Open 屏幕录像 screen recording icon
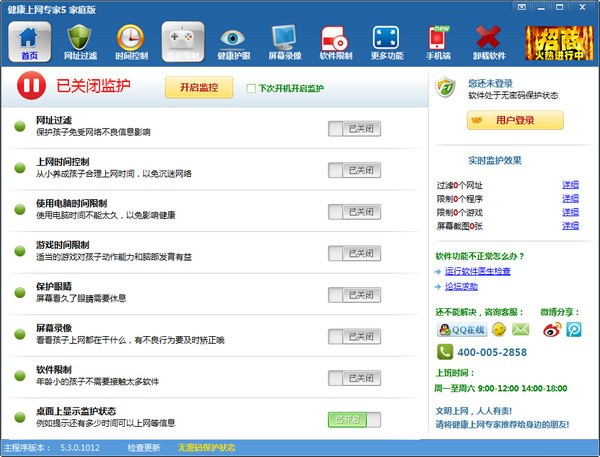This screenshot has width=600, height=457. [282, 40]
